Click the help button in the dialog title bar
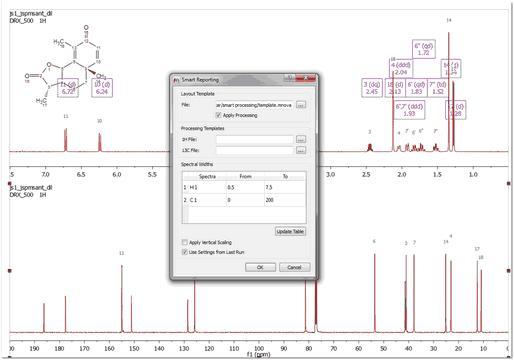This screenshot has width=514, height=360. (x=290, y=78)
